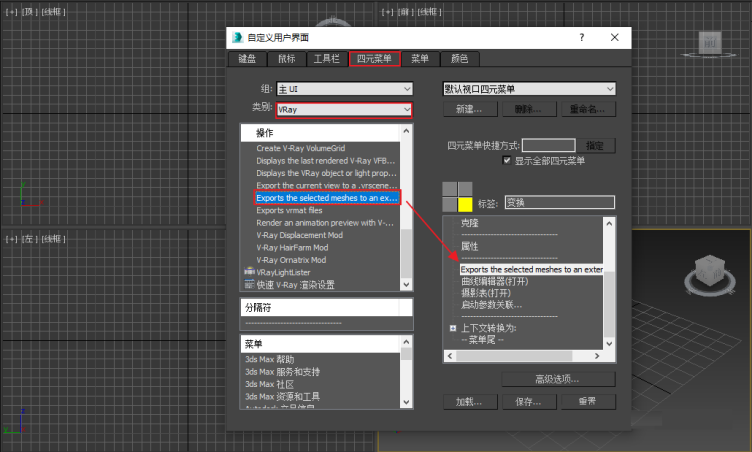Image resolution: width=752 pixels, height=452 pixels.
Task: Select 3ds Max 资源和工具 menu item
Action: pyautogui.click(x=282, y=397)
